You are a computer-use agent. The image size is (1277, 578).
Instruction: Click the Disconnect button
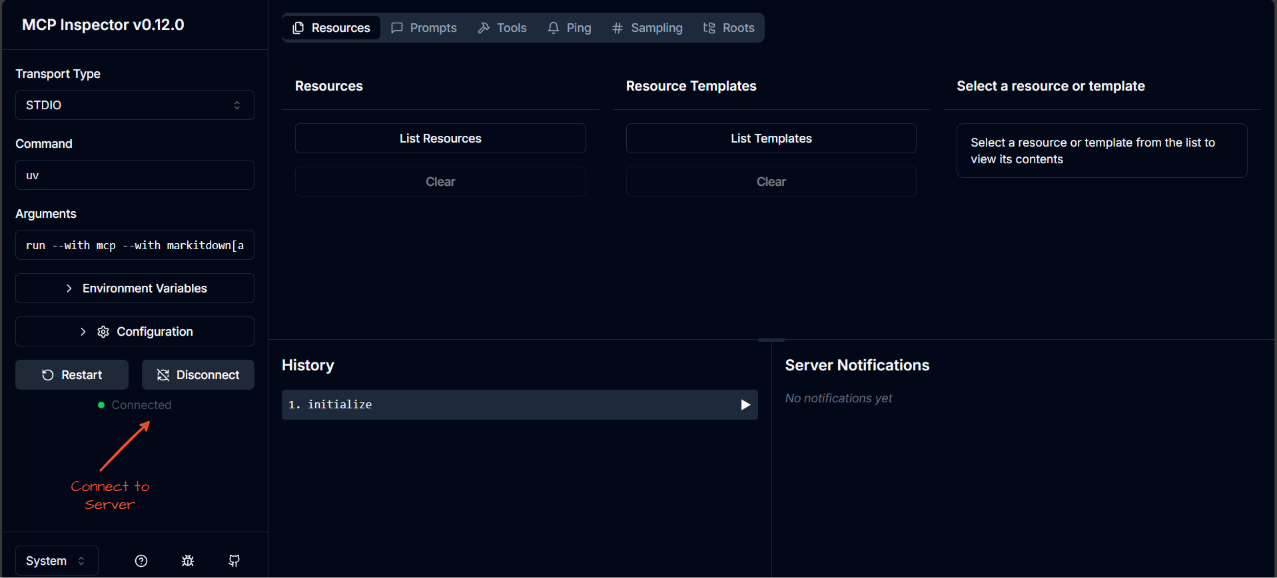pyautogui.click(x=198, y=374)
